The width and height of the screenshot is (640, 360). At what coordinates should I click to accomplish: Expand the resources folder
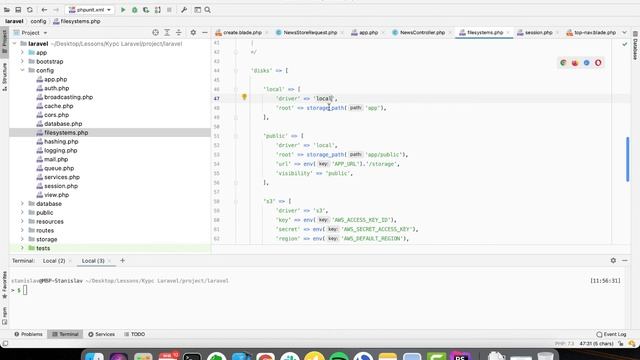pyautogui.click(x=22, y=222)
